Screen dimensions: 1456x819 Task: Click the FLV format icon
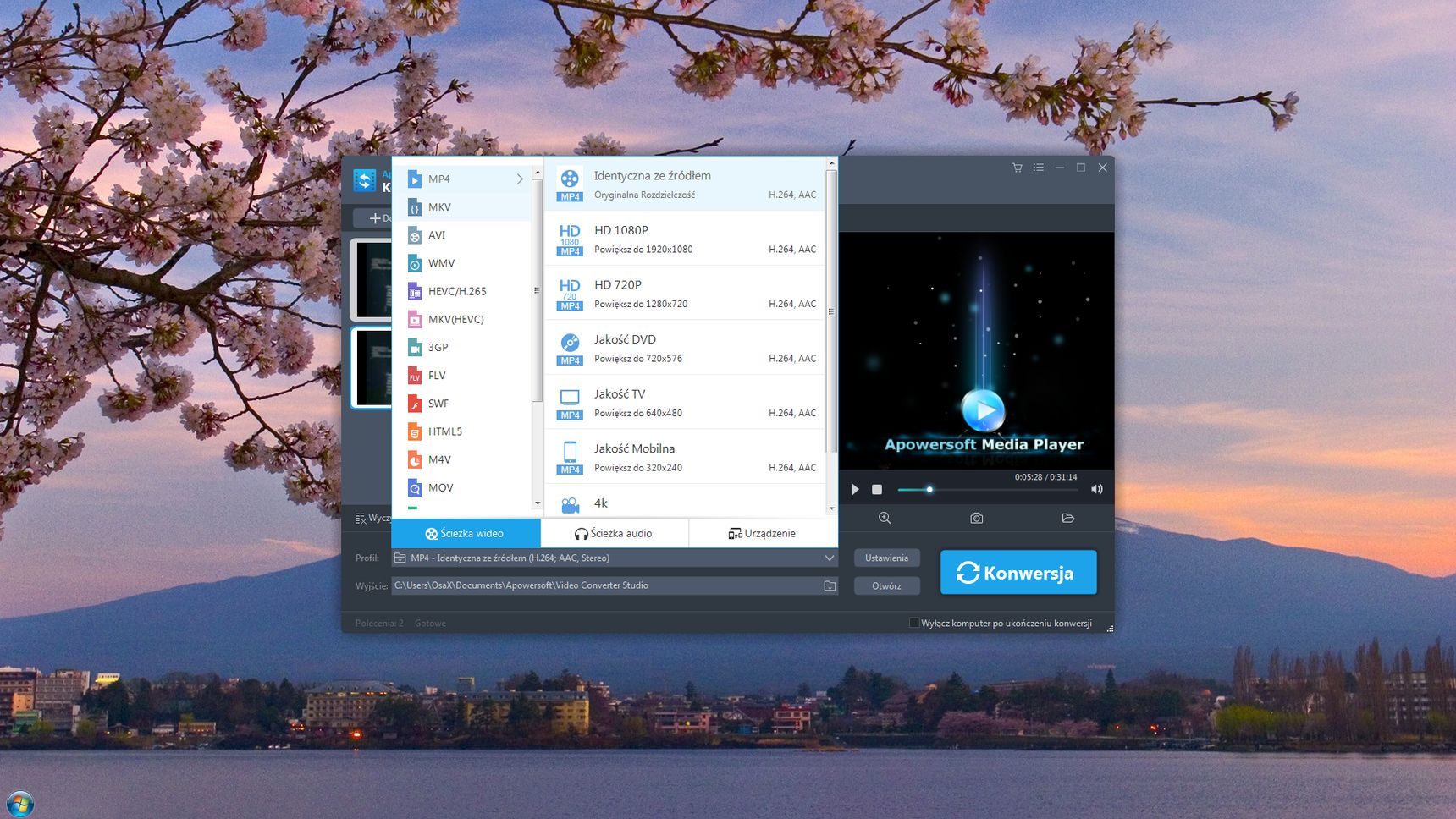click(415, 376)
